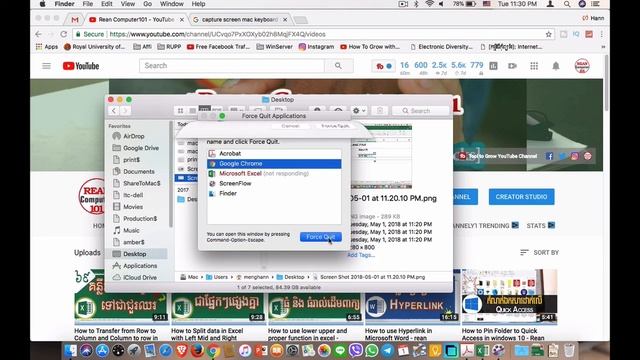
Task: Click the Add Tags link
Action: click(x=361, y=255)
